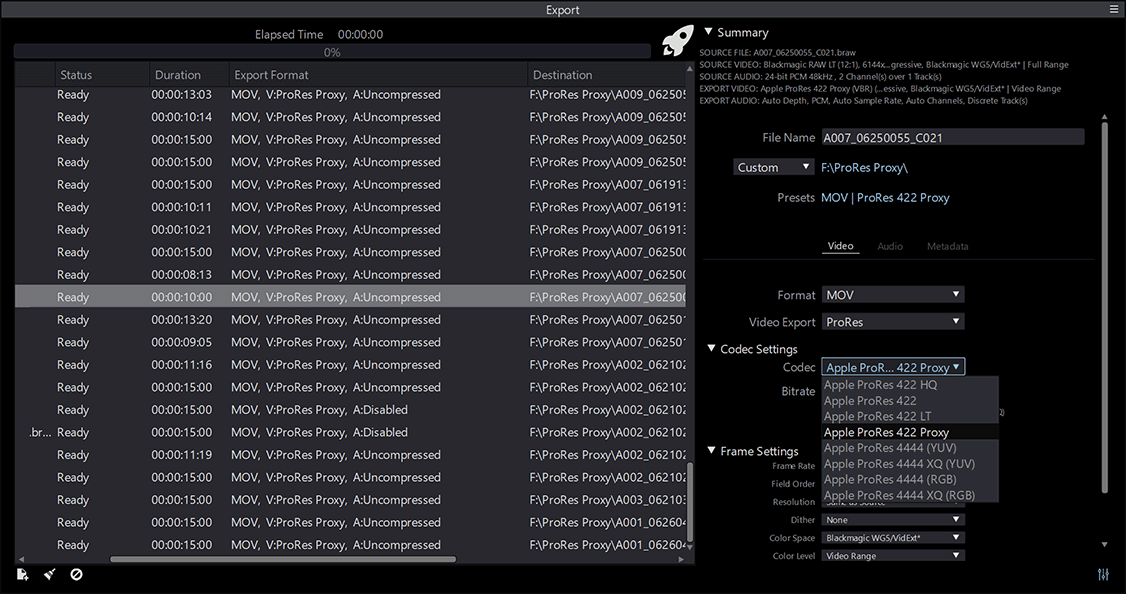The height and width of the screenshot is (594, 1126).
Task: Switch to the Metadata tab
Action: coord(947,246)
